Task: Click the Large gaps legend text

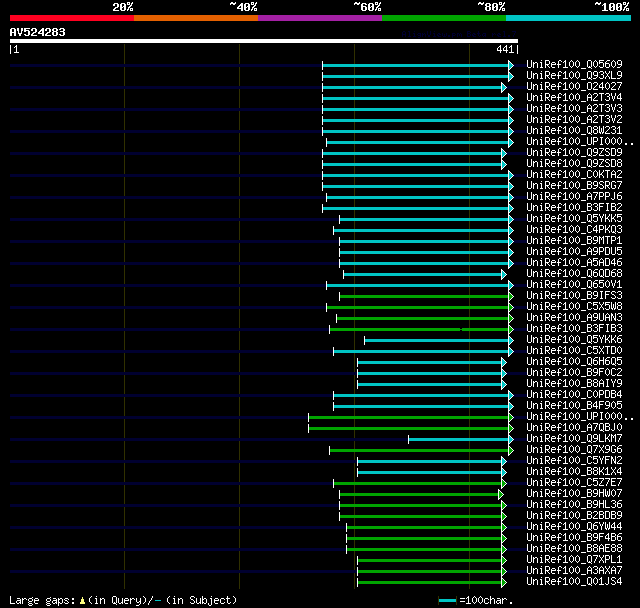Action: coord(42,601)
